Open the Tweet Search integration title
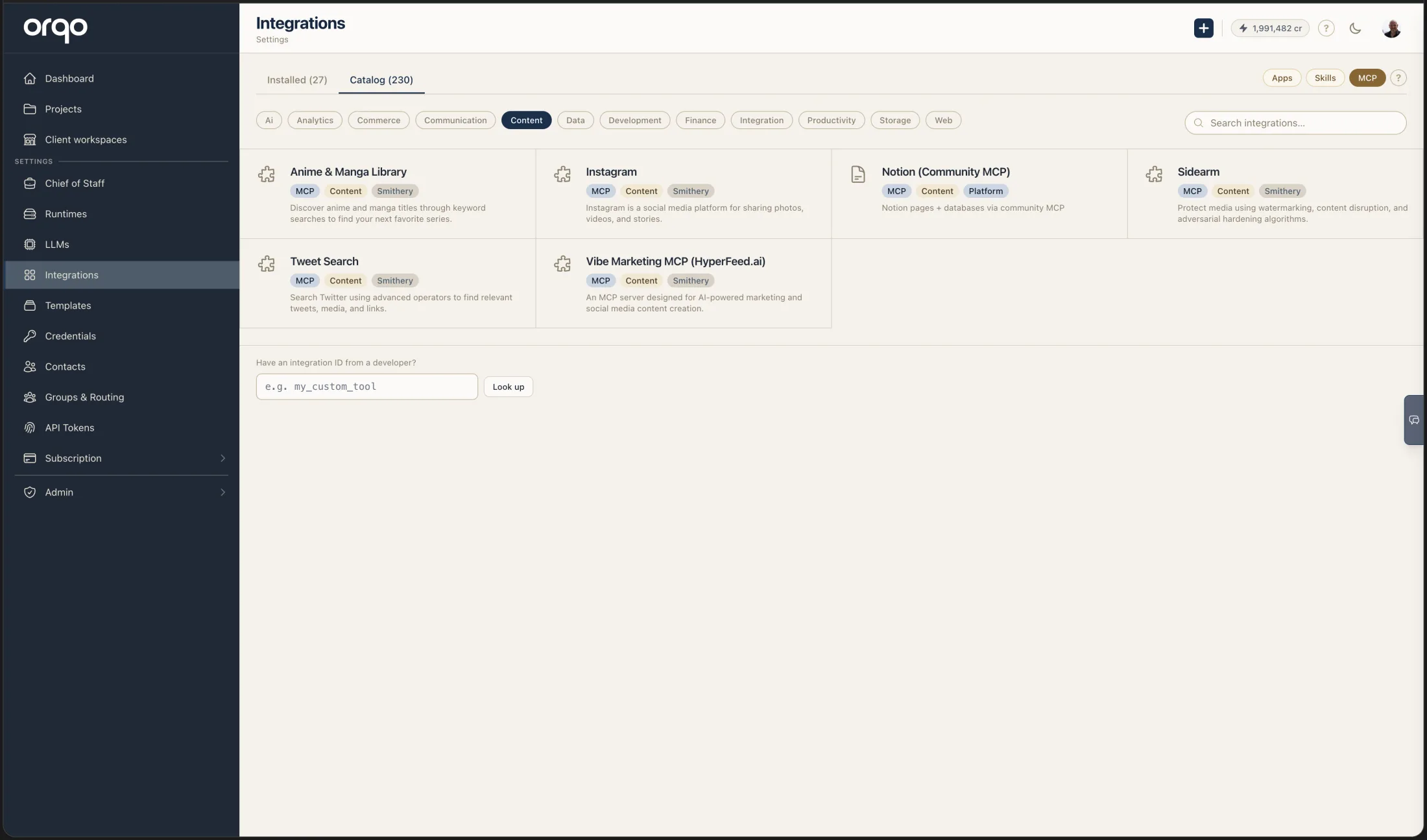This screenshot has width=1427, height=840. 324,261
